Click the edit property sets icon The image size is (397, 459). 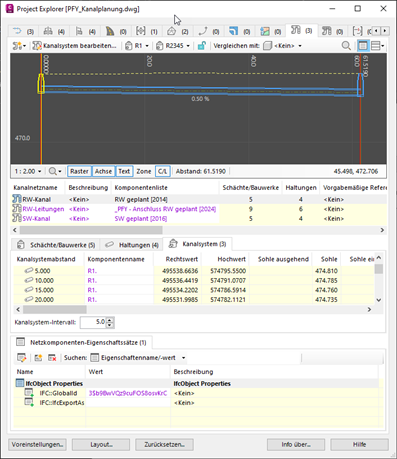click(22, 358)
